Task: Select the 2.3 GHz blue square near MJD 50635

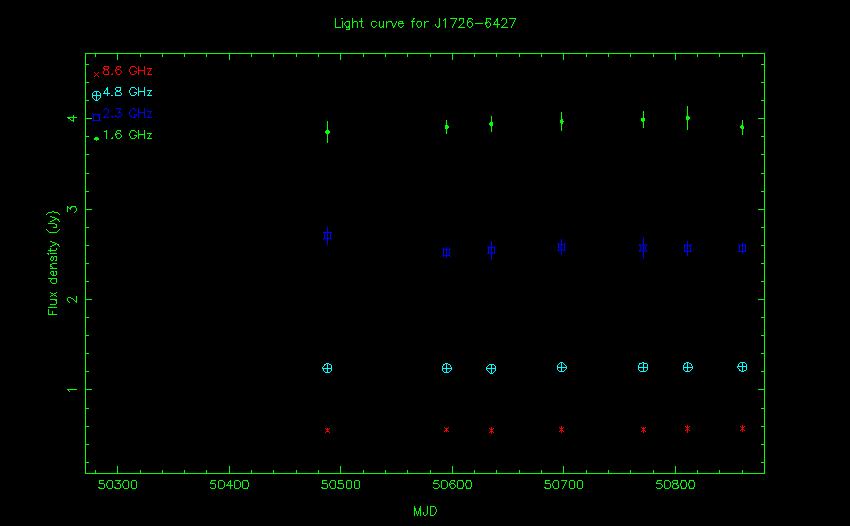Action: (x=491, y=250)
